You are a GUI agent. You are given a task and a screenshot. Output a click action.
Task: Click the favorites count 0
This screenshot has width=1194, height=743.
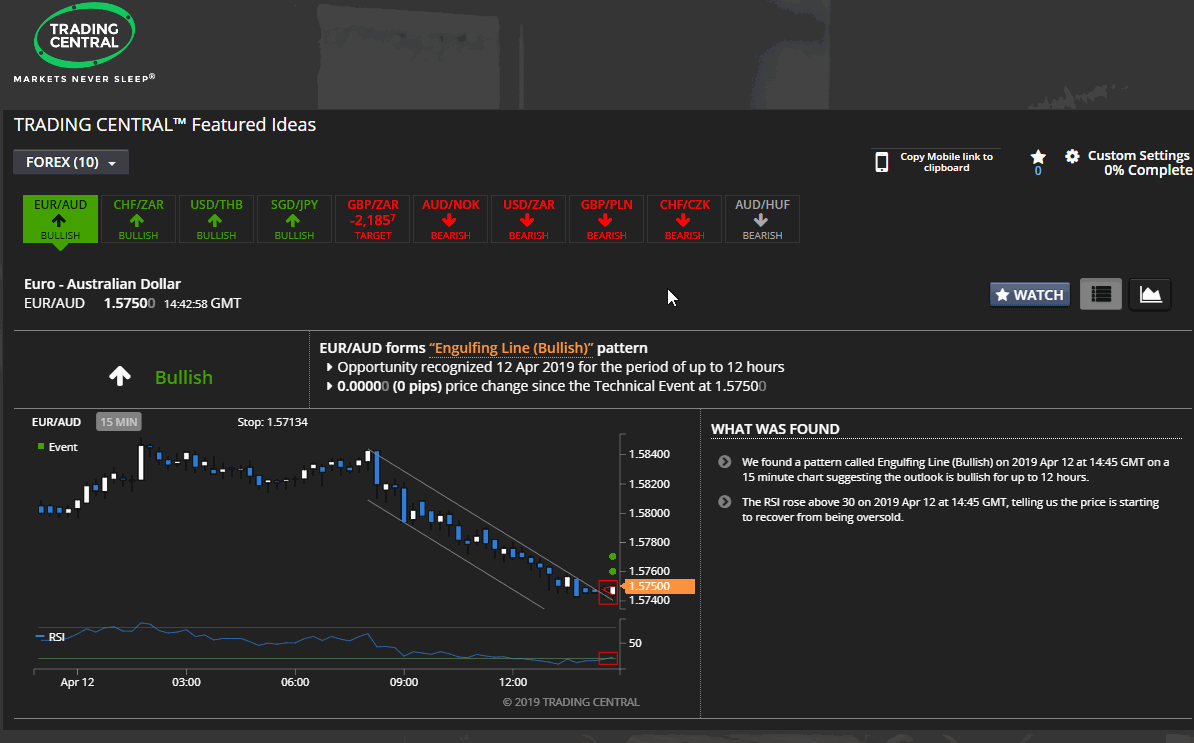point(1038,171)
